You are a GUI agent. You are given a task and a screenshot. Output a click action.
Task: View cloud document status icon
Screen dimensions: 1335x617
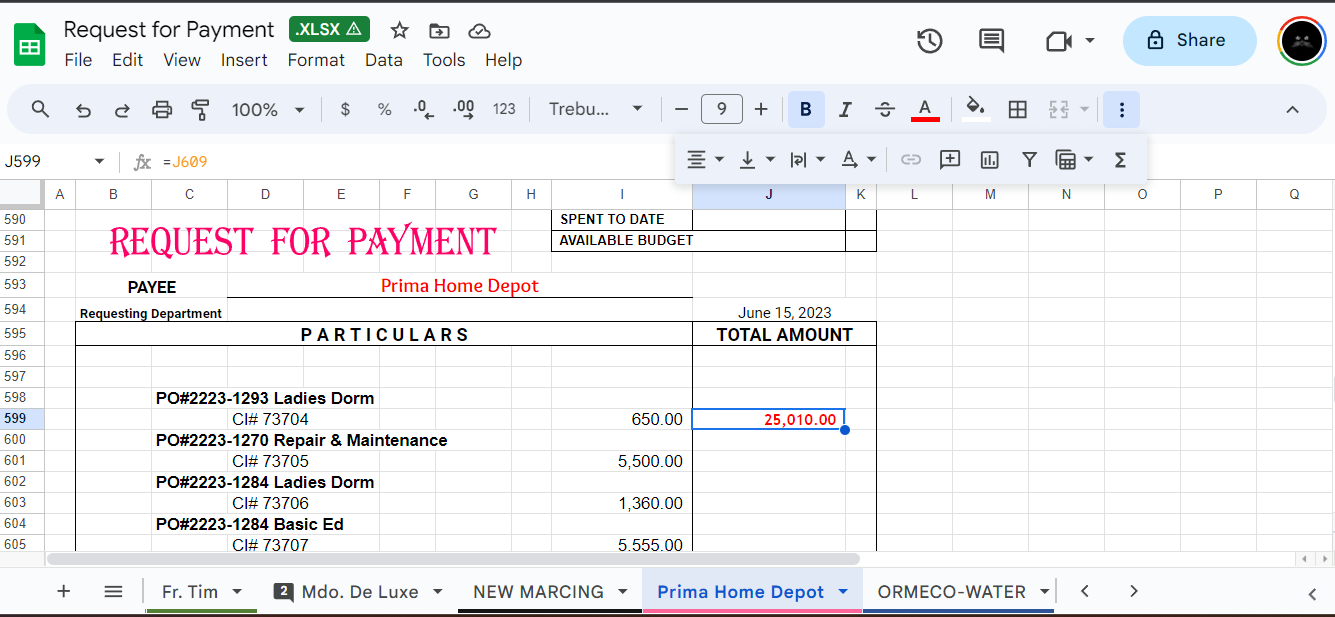(x=479, y=30)
